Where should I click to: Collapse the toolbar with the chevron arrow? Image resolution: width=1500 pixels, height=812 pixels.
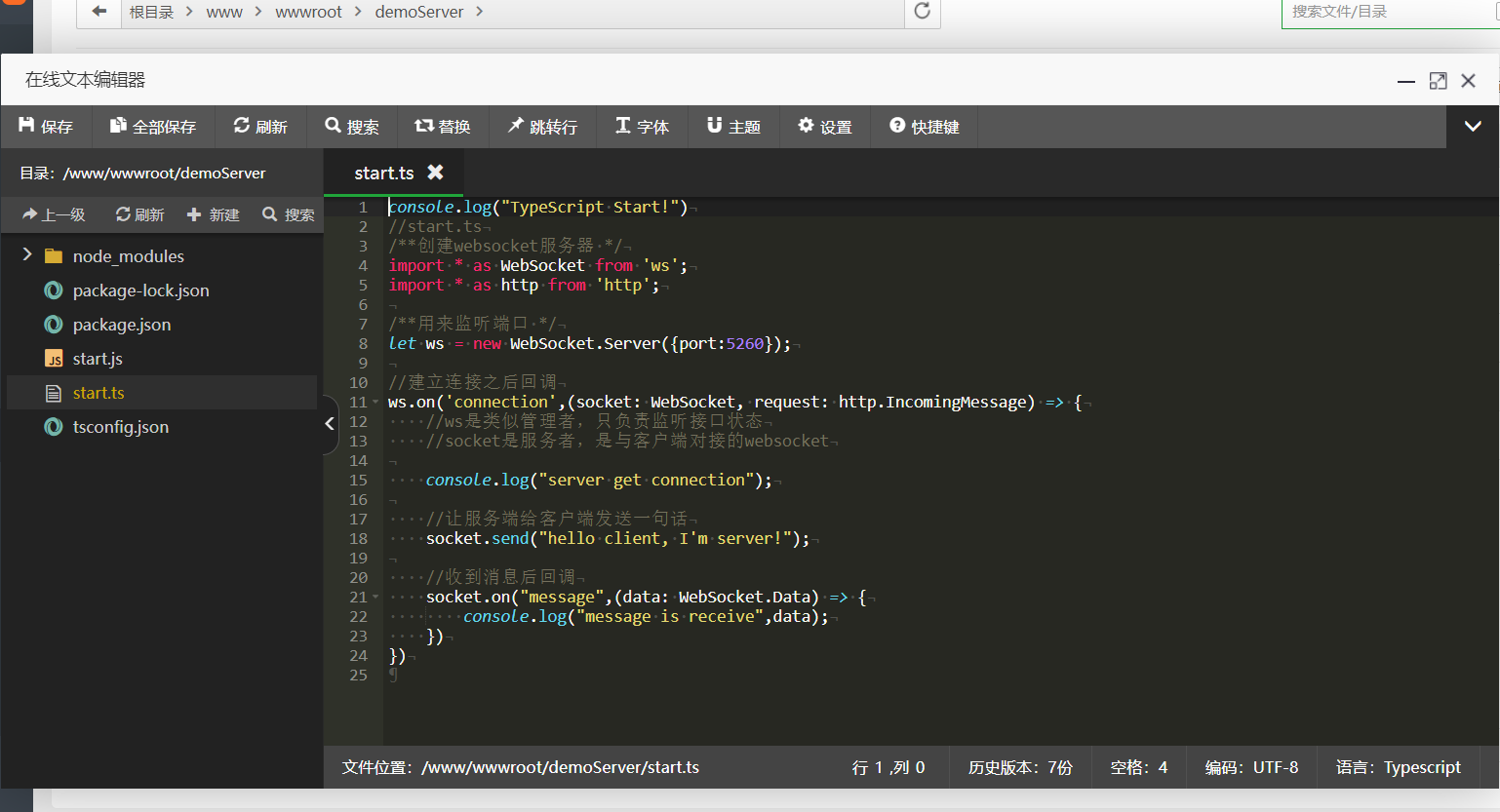(1473, 126)
